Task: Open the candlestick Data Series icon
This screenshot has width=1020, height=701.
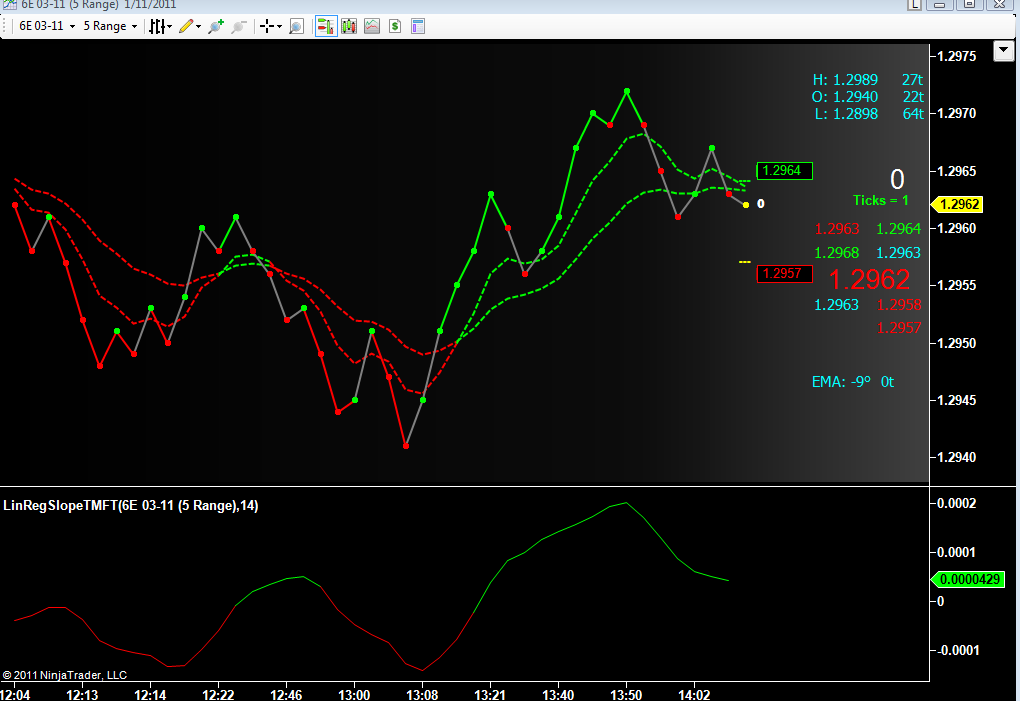Action: click(349, 26)
